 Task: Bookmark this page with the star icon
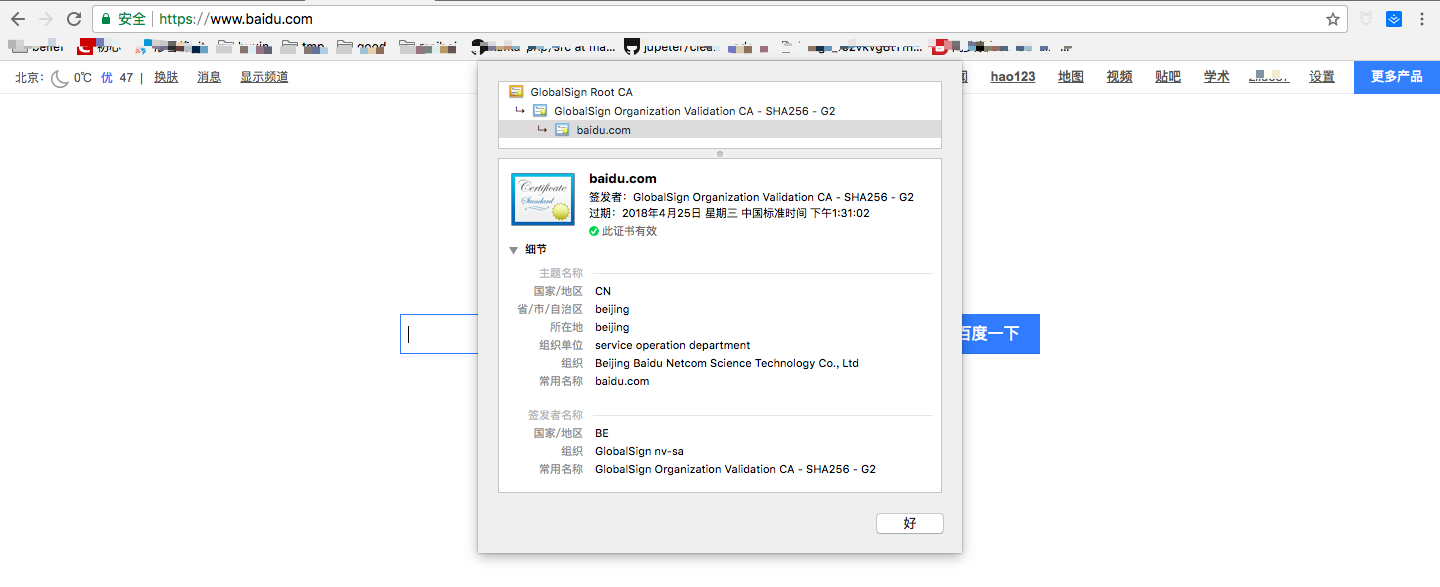[1333, 19]
